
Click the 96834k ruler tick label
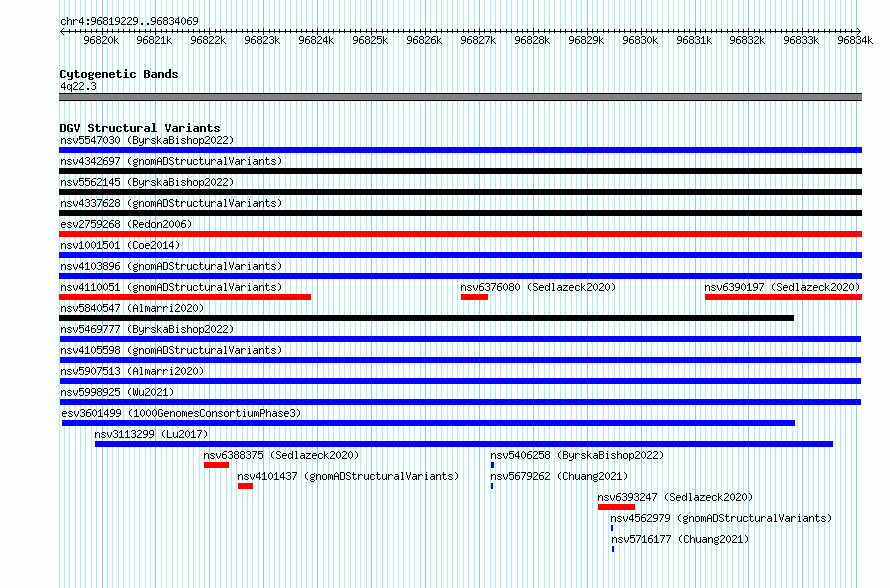(855, 40)
